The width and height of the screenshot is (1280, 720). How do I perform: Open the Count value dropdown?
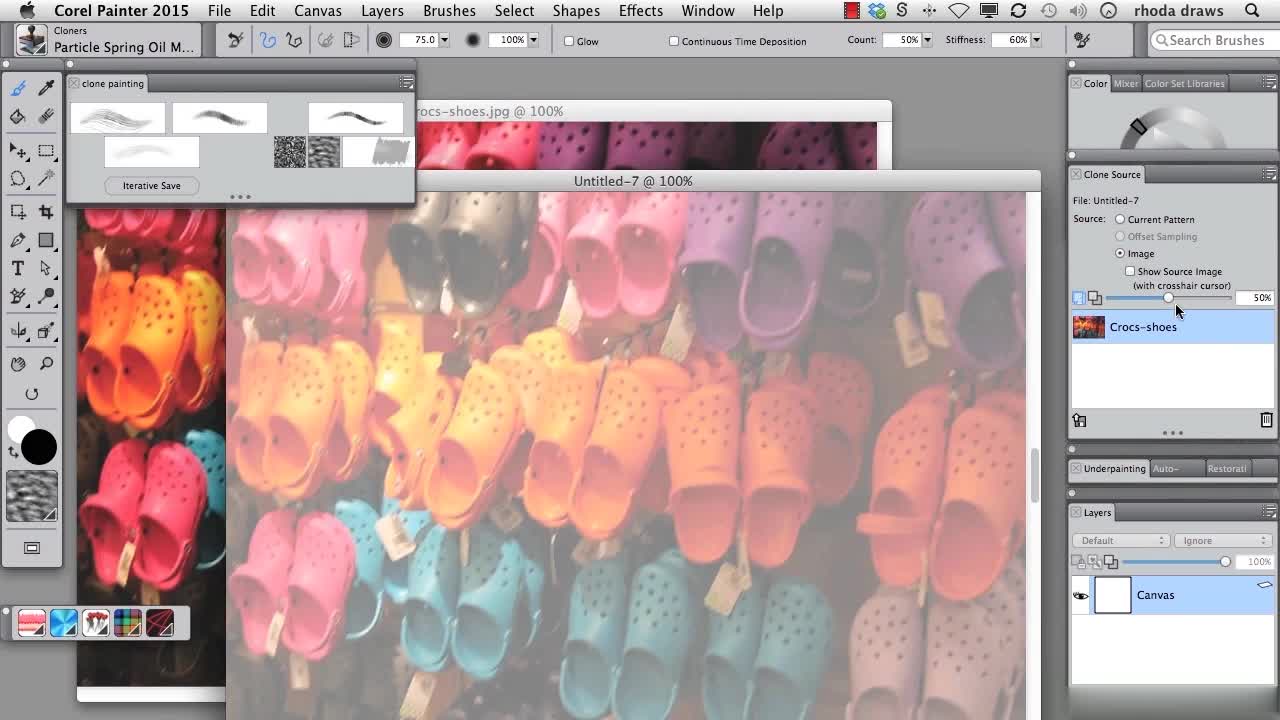pyautogui.click(x=927, y=40)
